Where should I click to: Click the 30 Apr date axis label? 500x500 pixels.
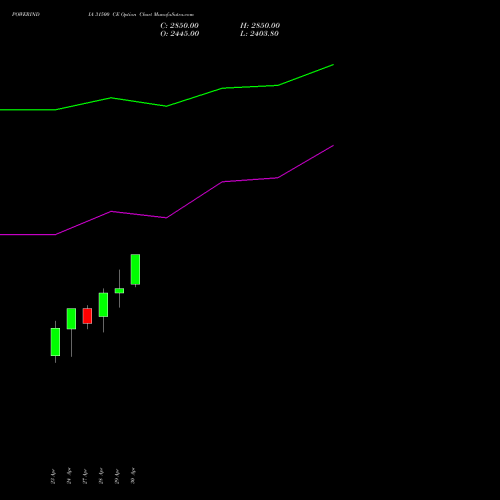pos(133,476)
